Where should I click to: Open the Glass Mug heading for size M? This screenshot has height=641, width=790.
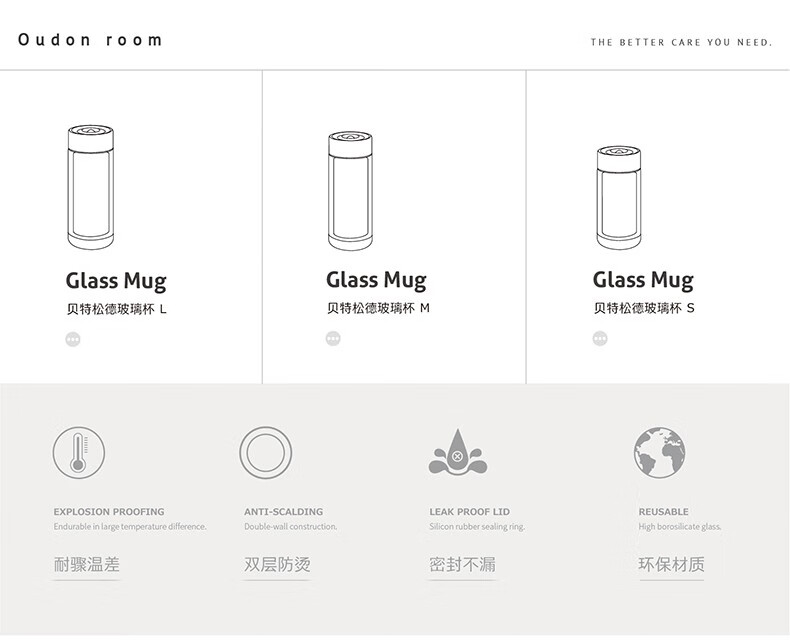(376, 280)
